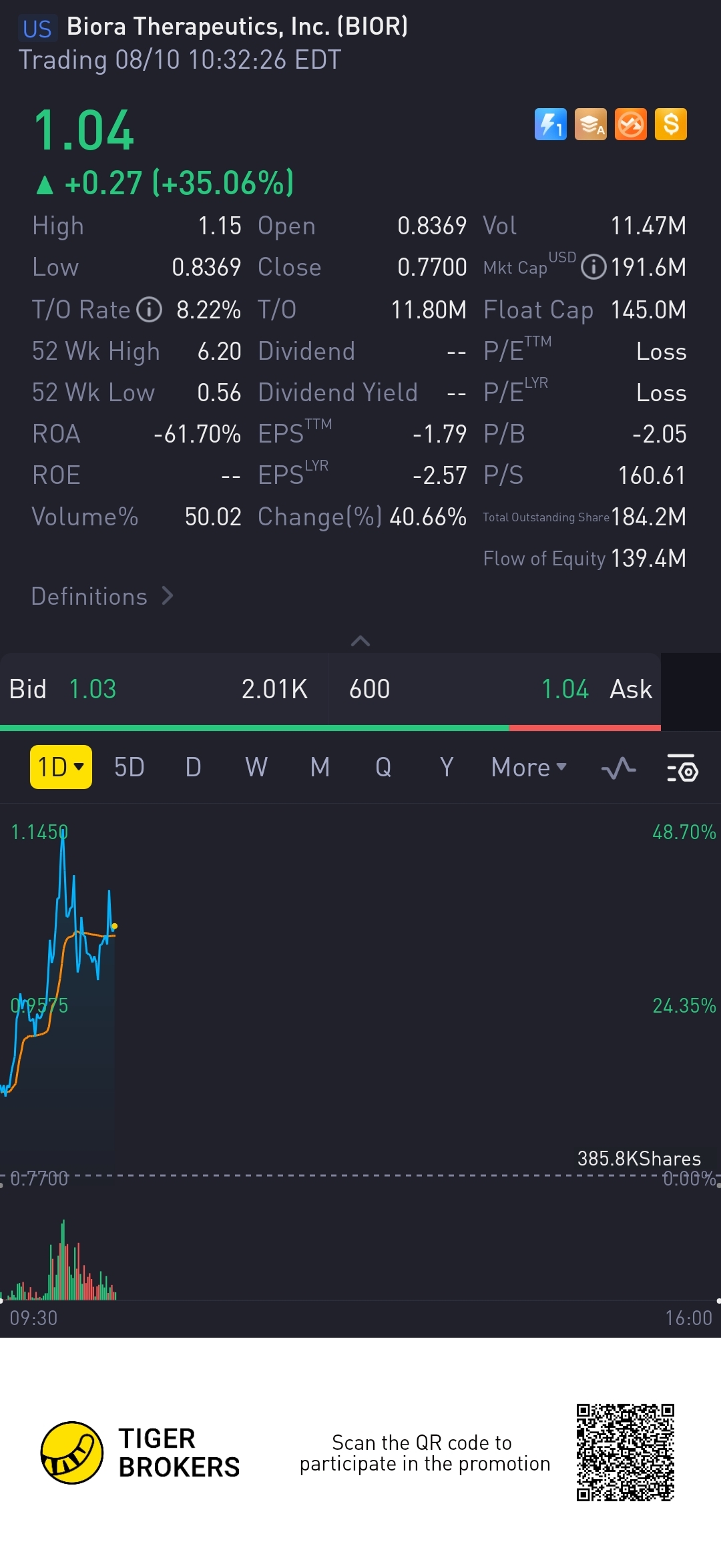The image size is (721, 1568).
Task: Tap the Ask price 1.04
Action: tap(565, 689)
